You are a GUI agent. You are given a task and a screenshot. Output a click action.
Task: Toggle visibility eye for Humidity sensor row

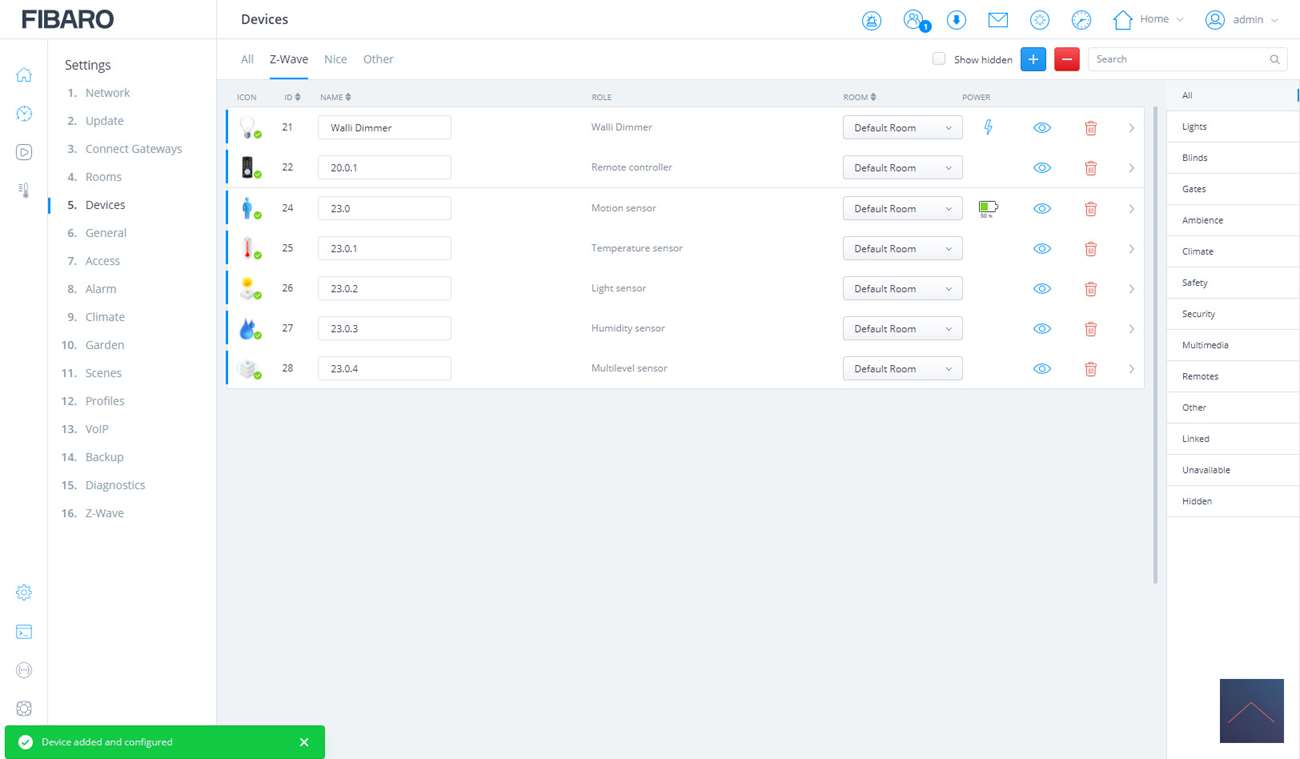tap(1042, 329)
